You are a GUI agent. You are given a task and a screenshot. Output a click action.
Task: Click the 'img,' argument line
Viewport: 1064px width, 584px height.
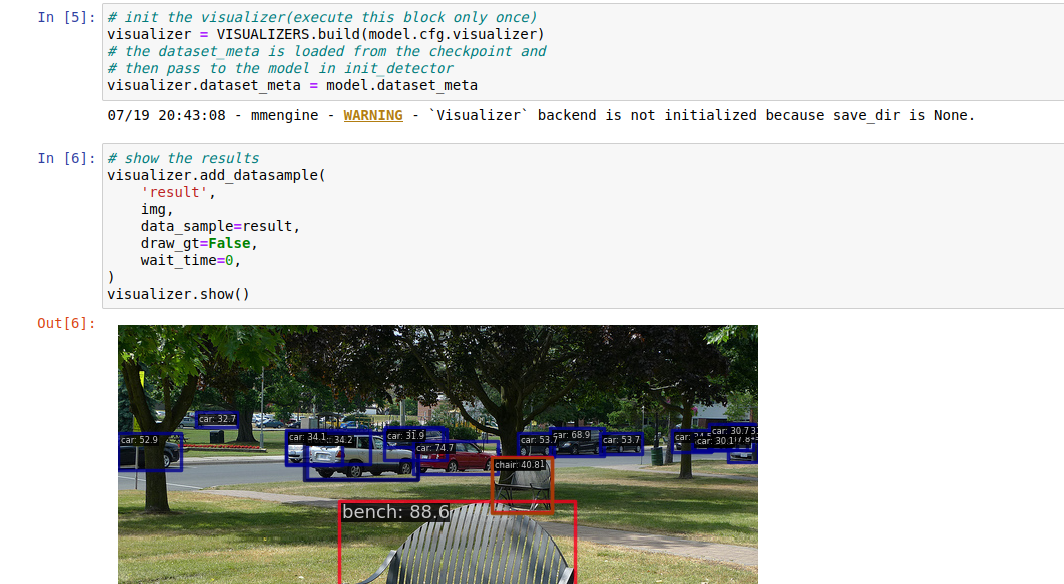pos(157,209)
